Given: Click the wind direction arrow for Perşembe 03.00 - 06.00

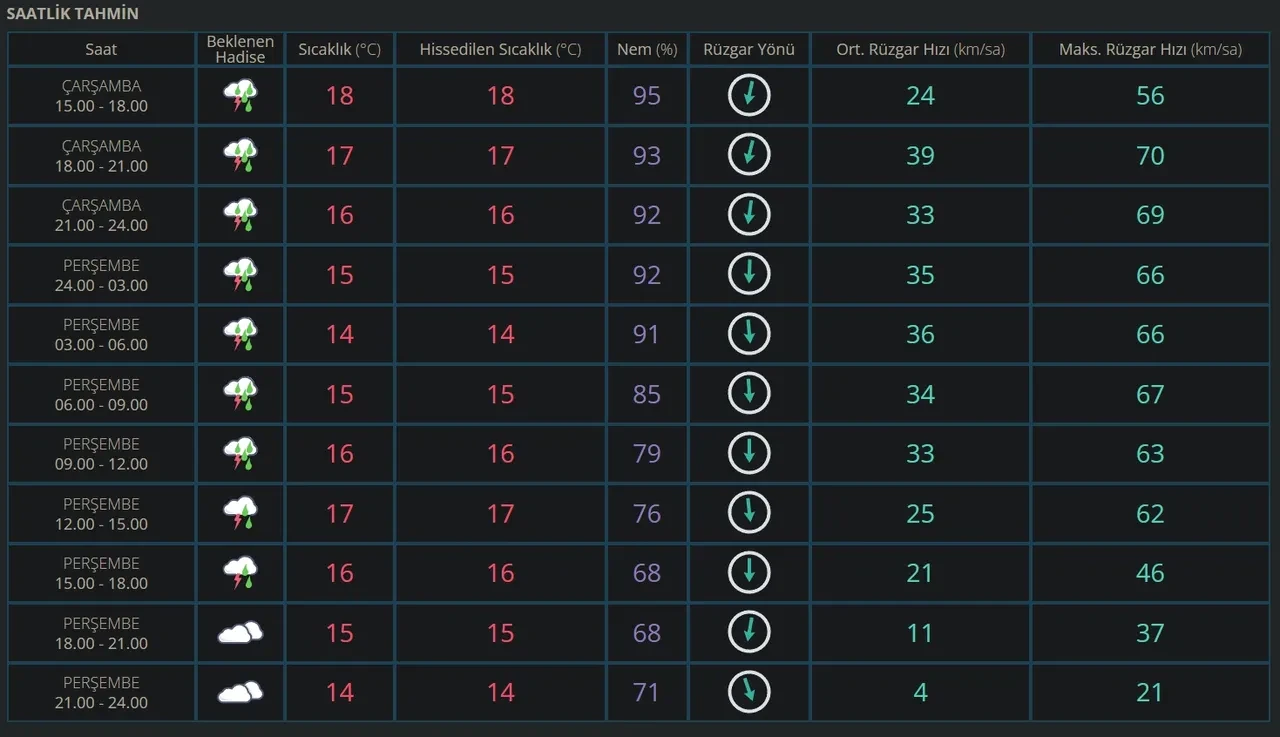Looking at the screenshot, I should click(x=749, y=334).
